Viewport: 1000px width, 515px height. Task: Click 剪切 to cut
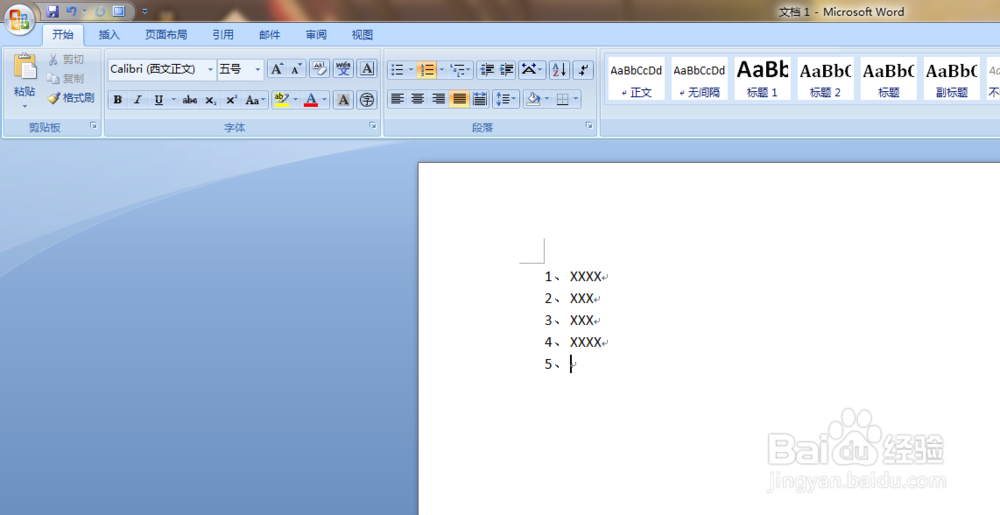click(x=66, y=59)
